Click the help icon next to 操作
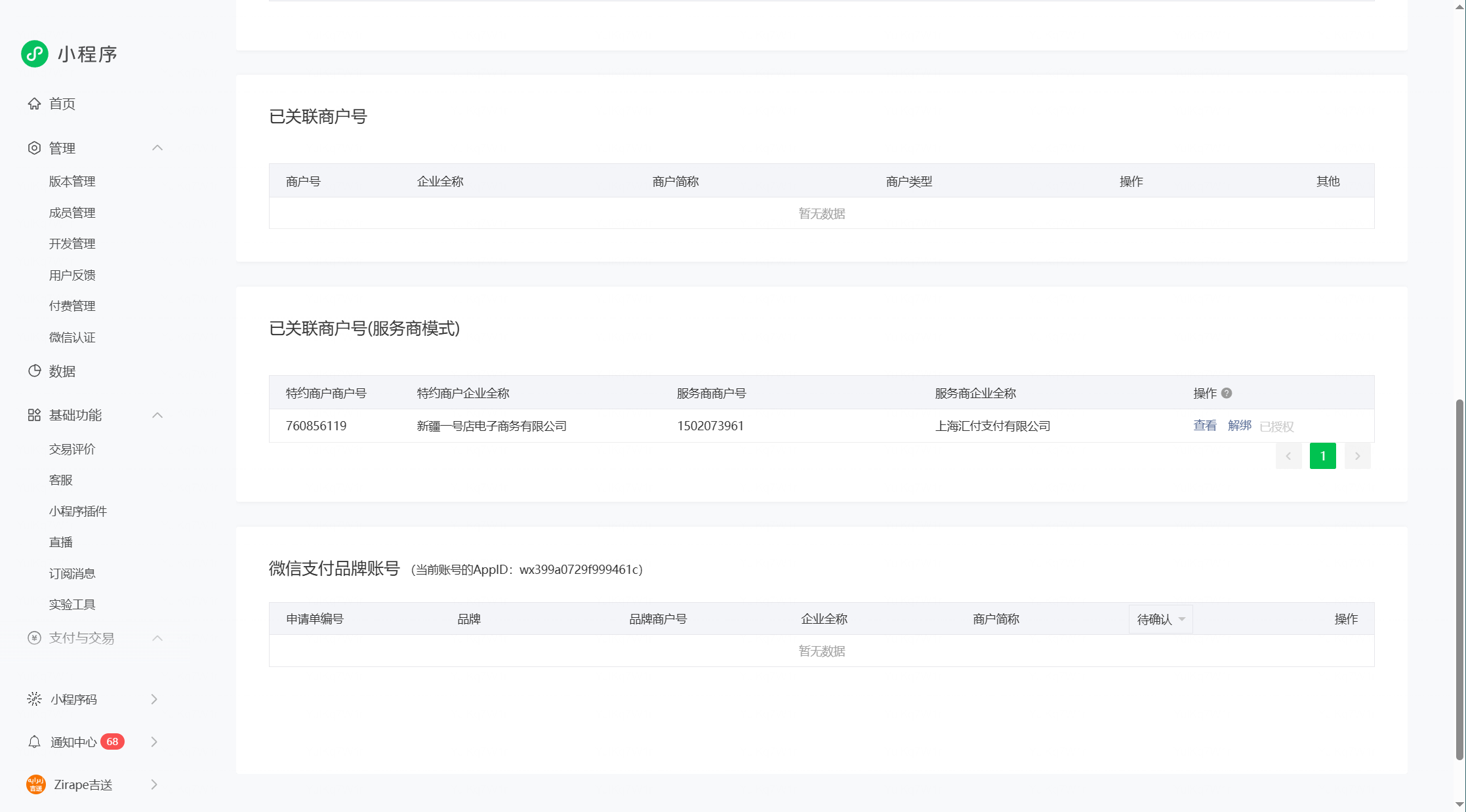Image resolution: width=1466 pixels, height=812 pixels. click(x=1227, y=393)
